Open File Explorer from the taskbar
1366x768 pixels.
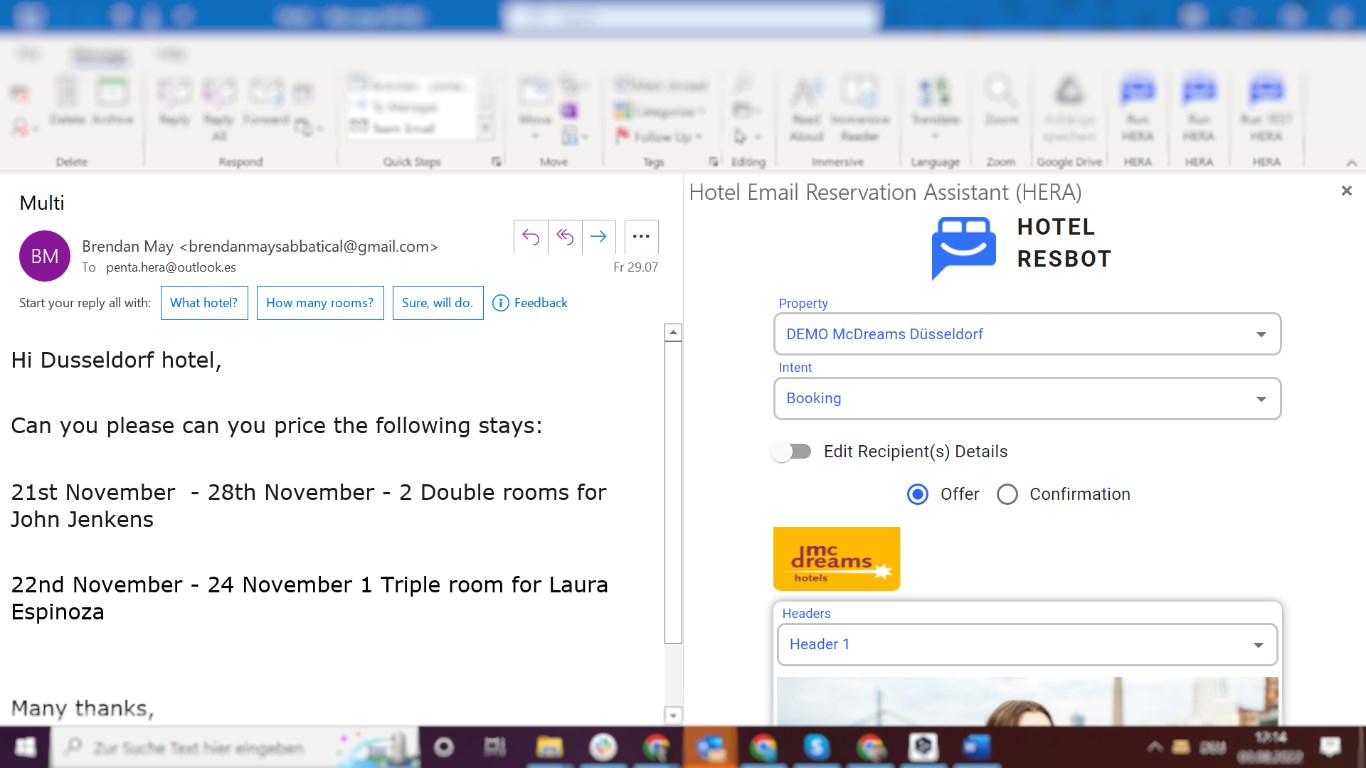550,747
